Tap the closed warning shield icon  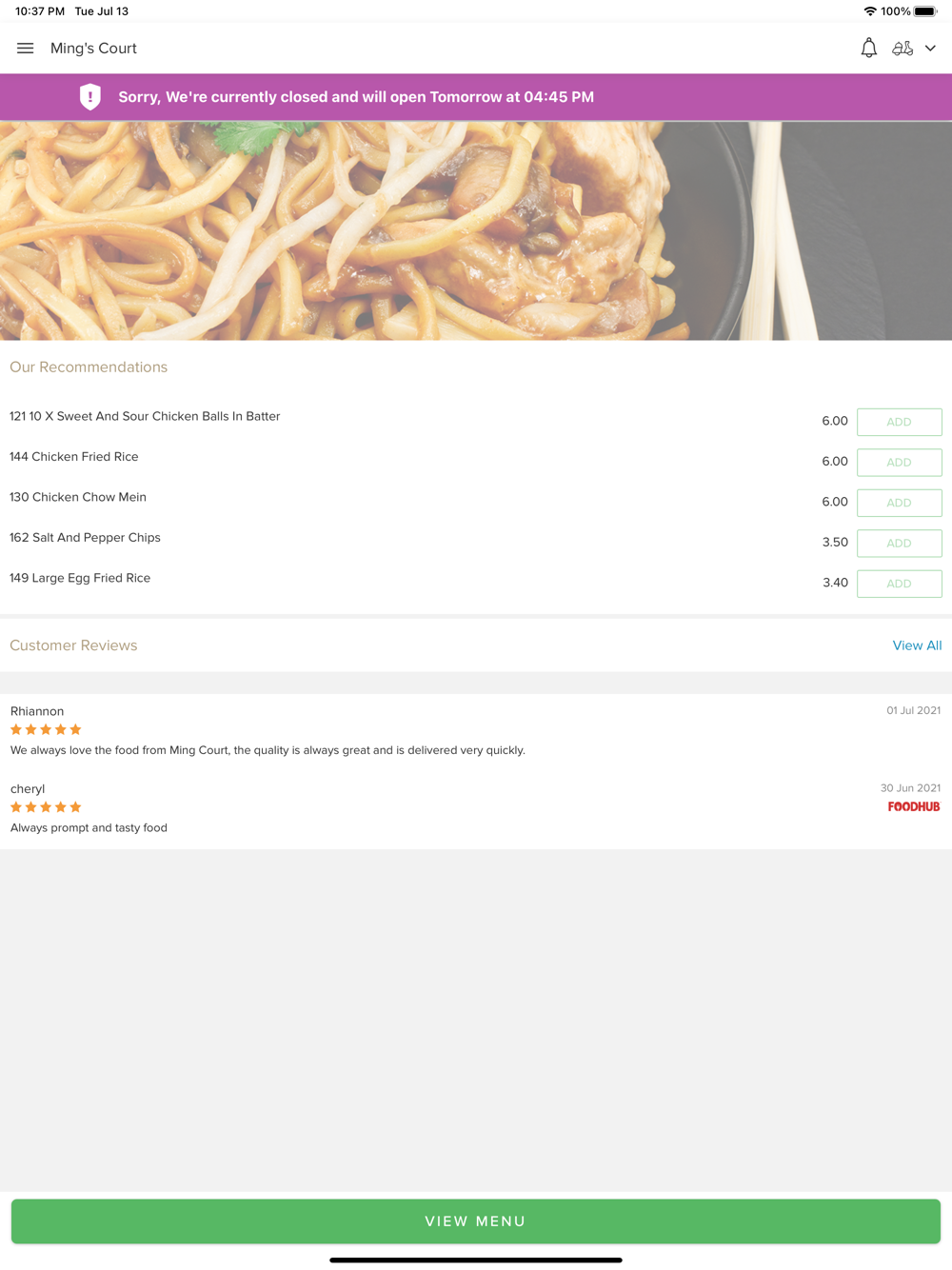click(x=90, y=97)
